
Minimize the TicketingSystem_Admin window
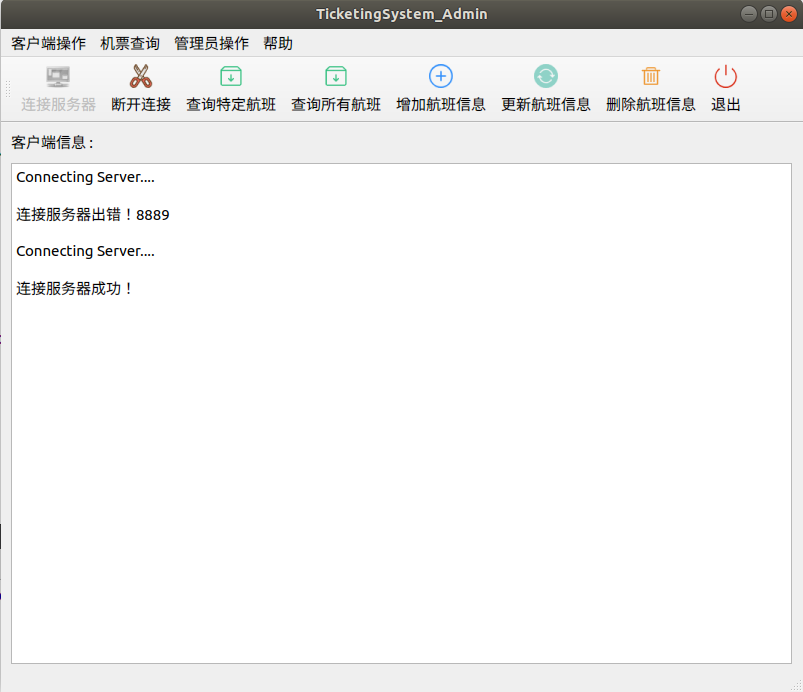(x=749, y=14)
